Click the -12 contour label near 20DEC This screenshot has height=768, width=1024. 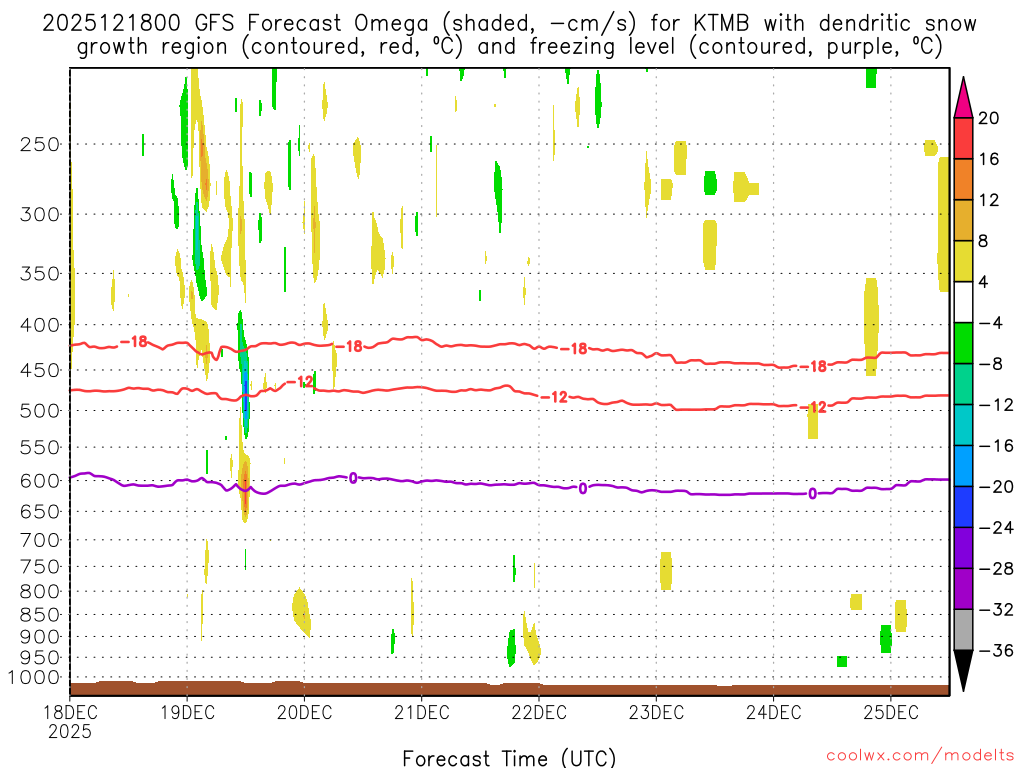[300, 381]
